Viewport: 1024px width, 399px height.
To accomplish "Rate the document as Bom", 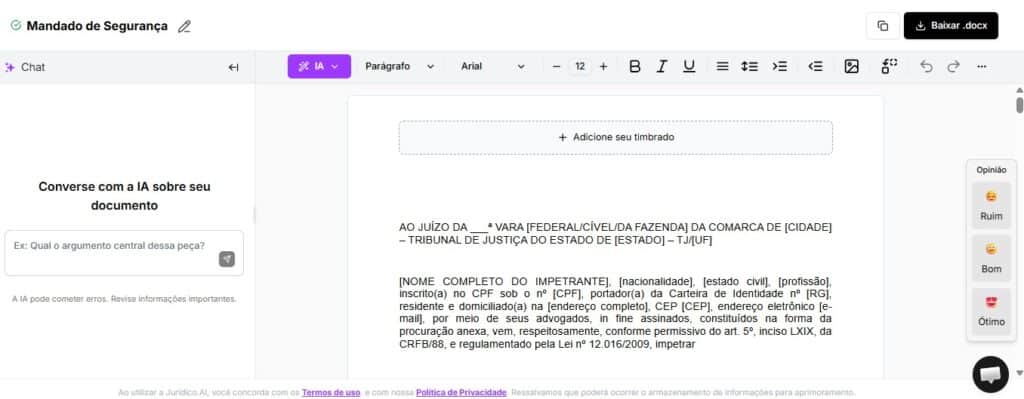I will click(x=991, y=259).
